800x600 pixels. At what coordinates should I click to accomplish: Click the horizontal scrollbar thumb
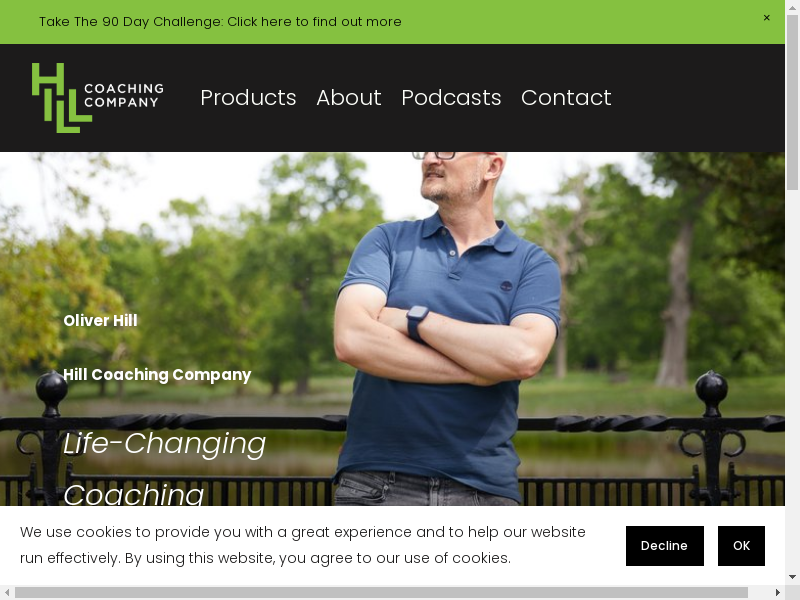click(381, 592)
